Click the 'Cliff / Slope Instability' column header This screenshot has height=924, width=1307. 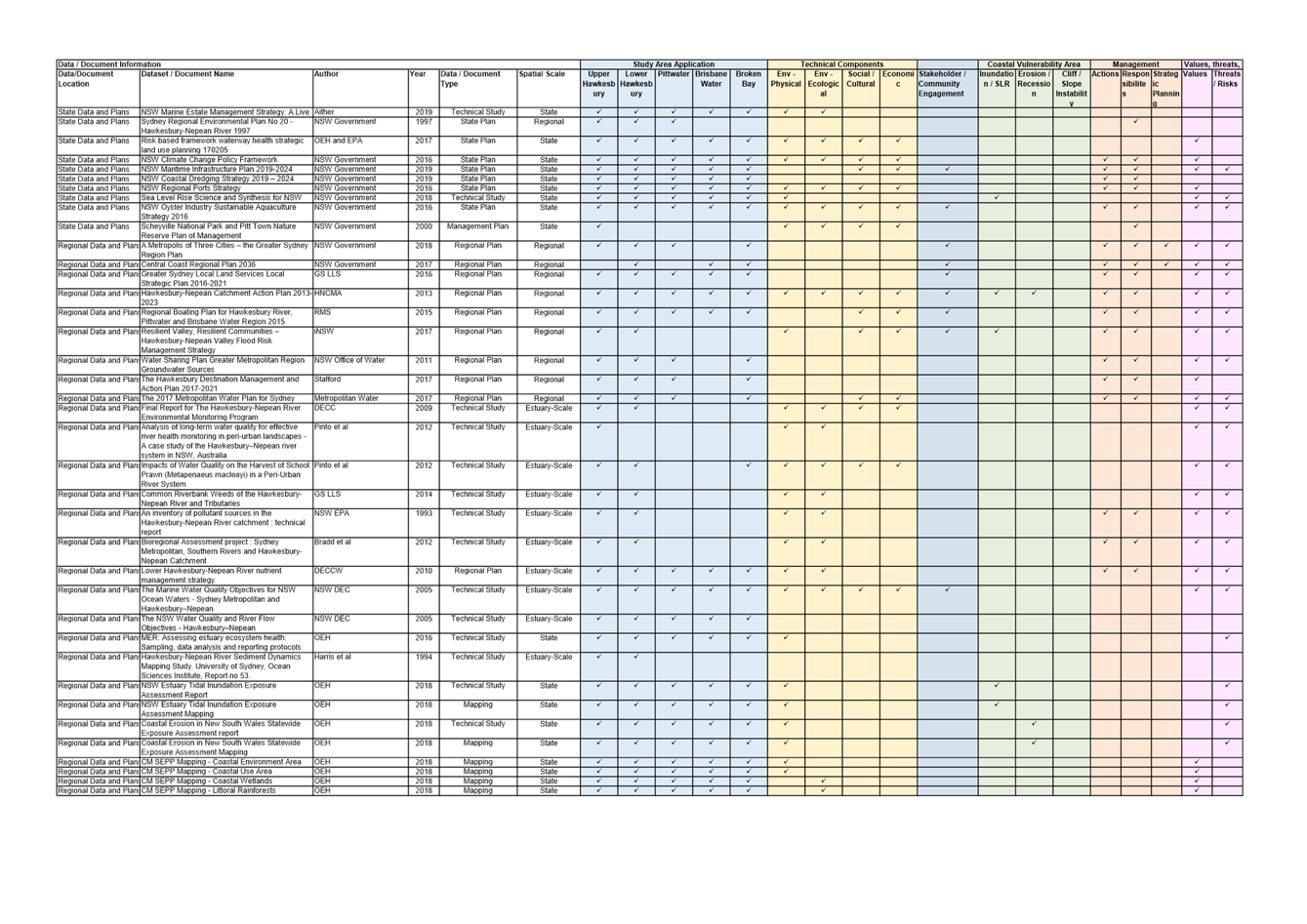(x=1071, y=88)
